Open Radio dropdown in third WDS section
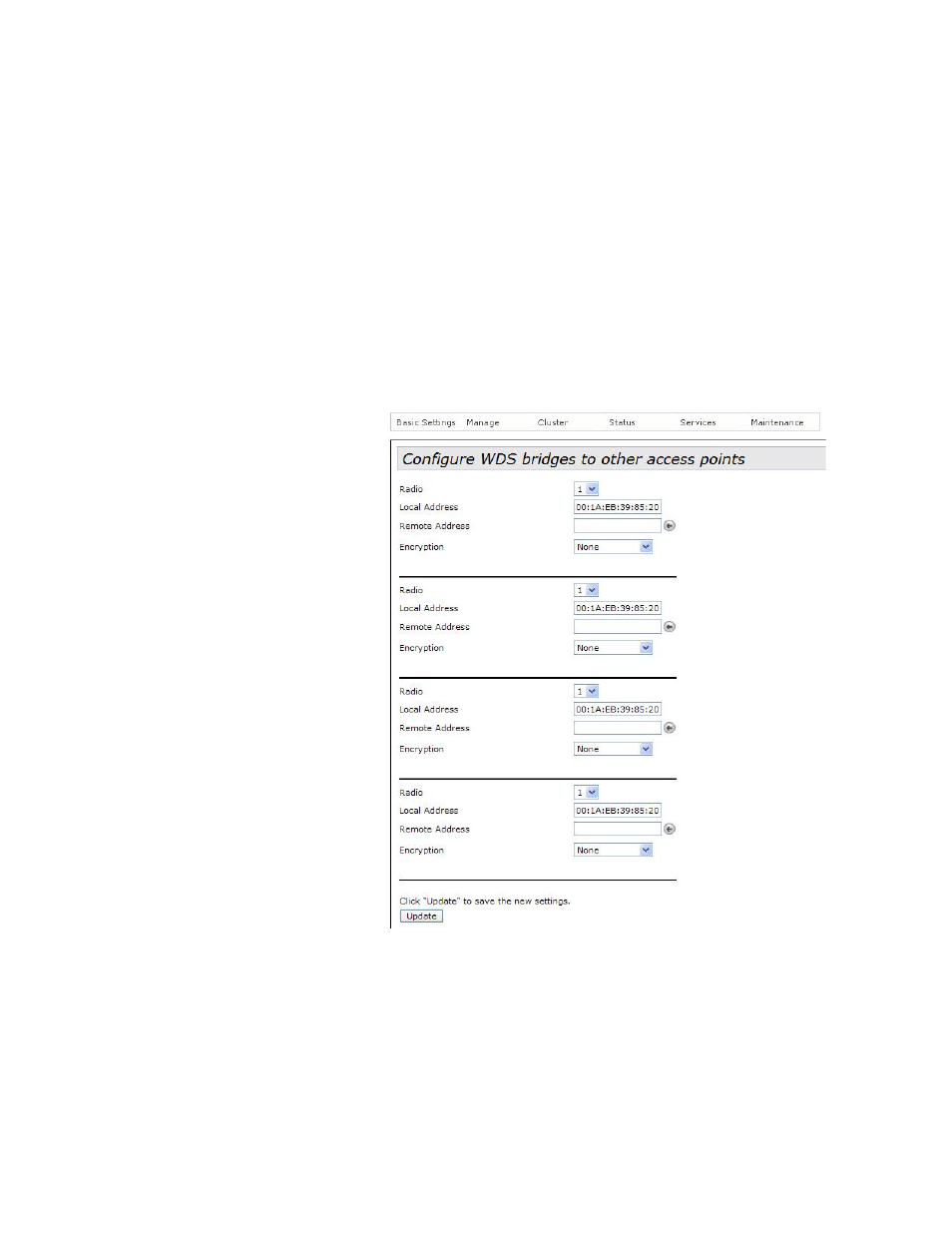Viewport: 952px width, 1233px height. click(x=586, y=691)
